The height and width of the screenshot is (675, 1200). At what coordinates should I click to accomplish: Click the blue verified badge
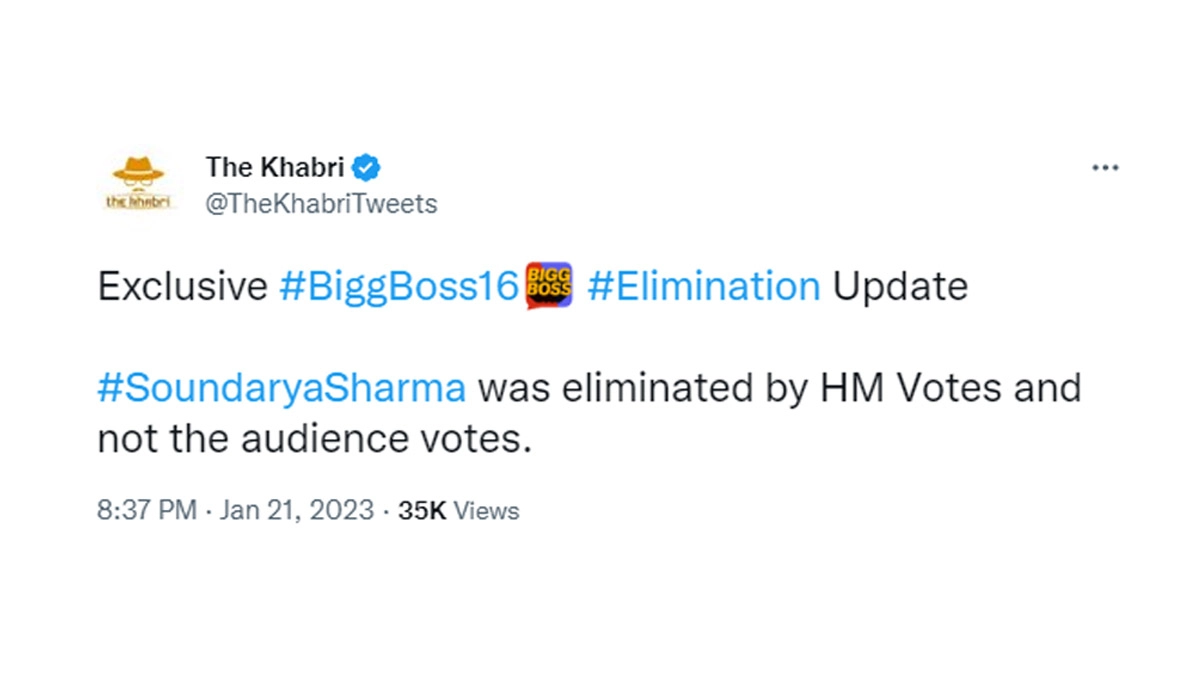coord(368,165)
